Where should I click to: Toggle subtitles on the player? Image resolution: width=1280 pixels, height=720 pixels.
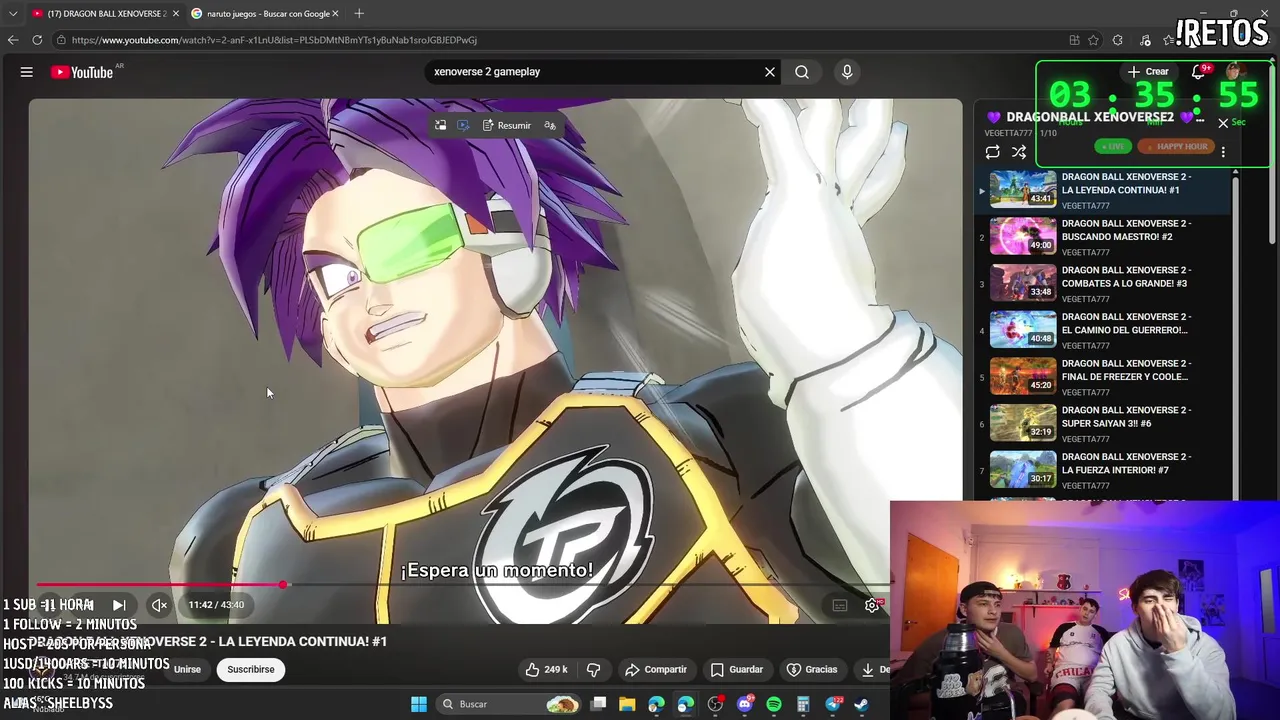click(840, 605)
